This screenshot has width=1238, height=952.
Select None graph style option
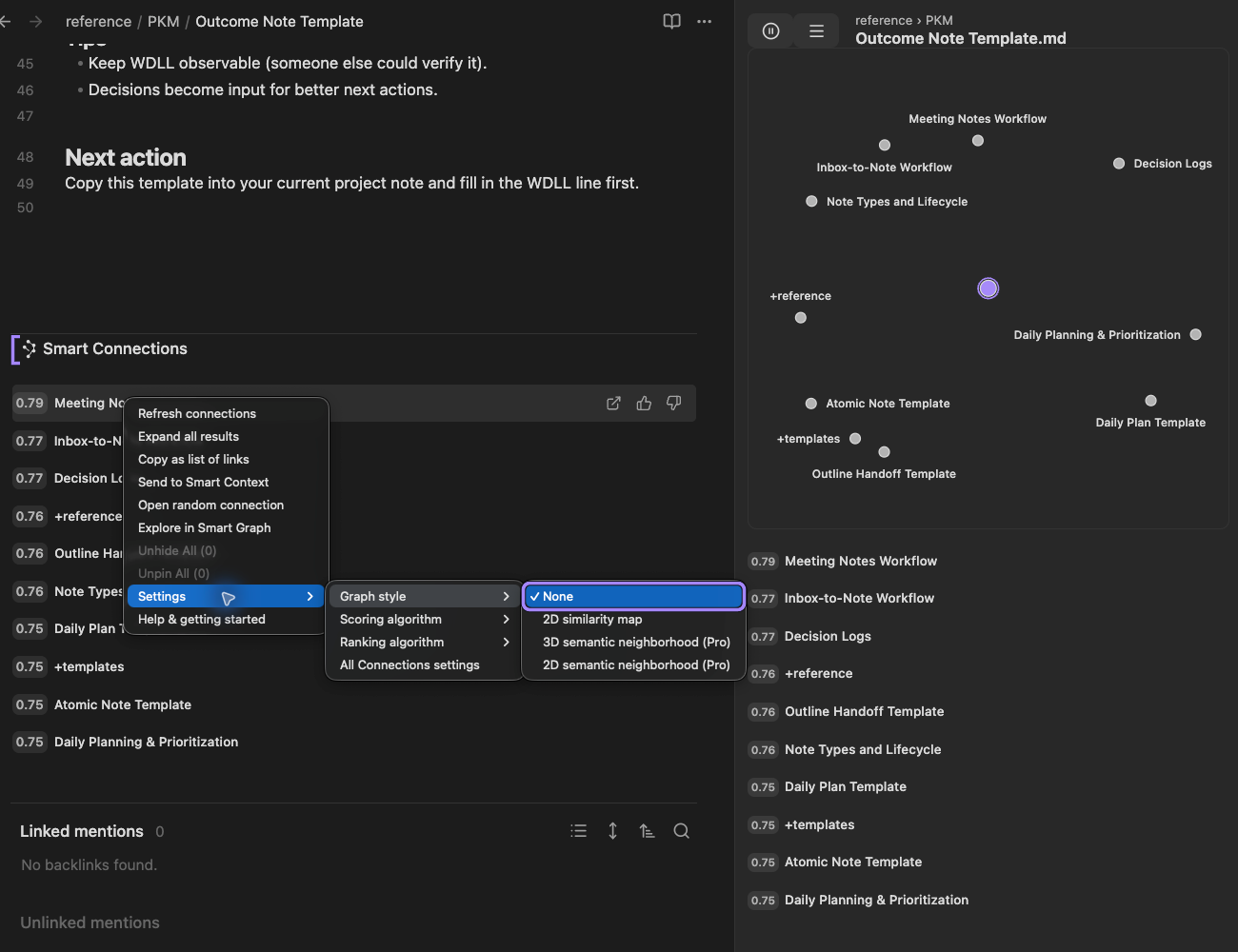pos(634,596)
